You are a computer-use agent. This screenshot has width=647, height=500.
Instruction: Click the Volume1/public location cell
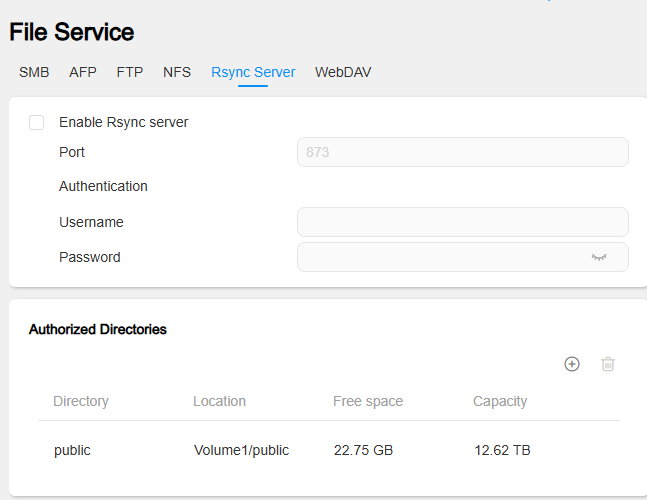click(241, 450)
